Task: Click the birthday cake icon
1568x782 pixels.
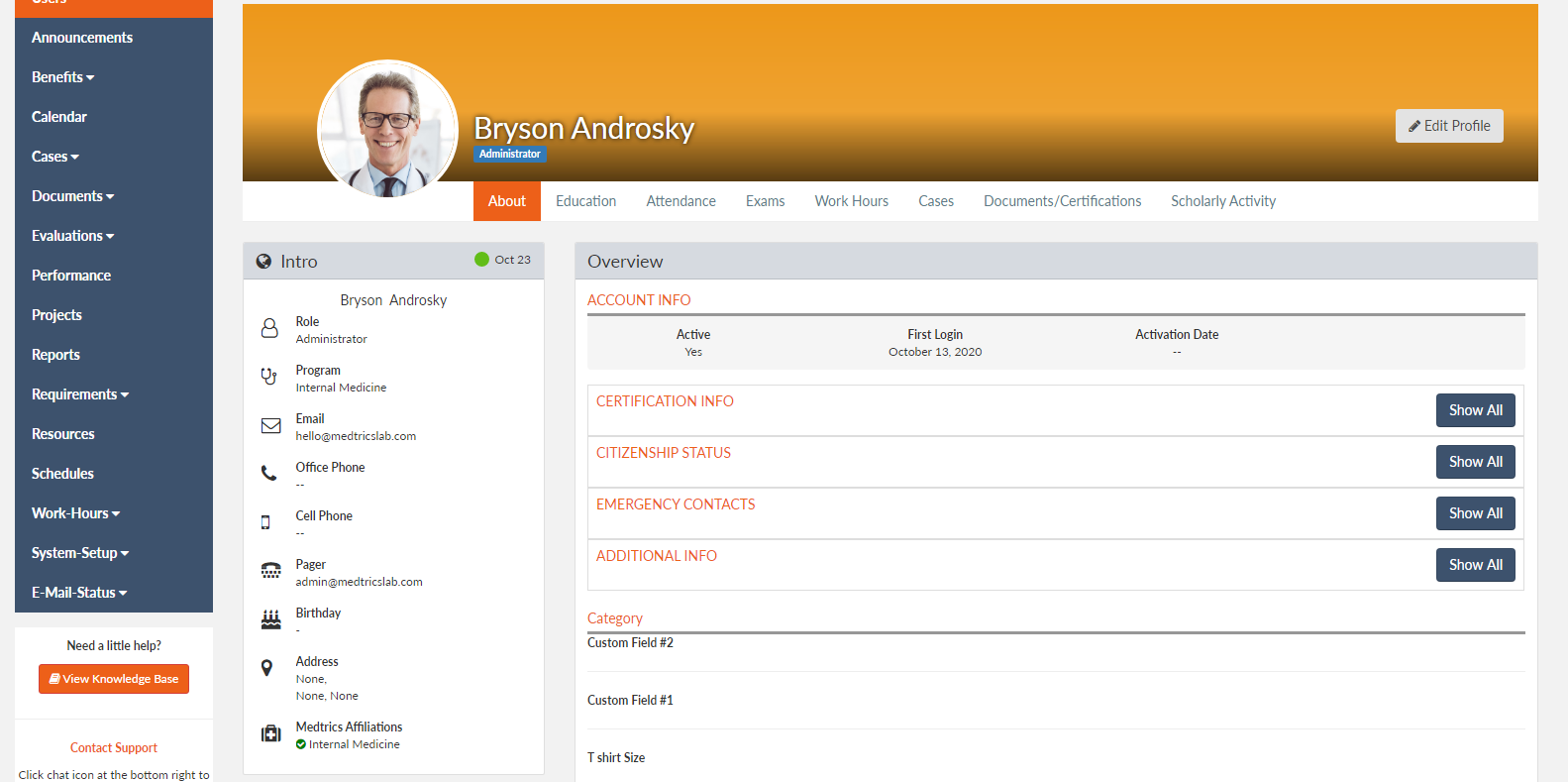Action: (x=270, y=619)
